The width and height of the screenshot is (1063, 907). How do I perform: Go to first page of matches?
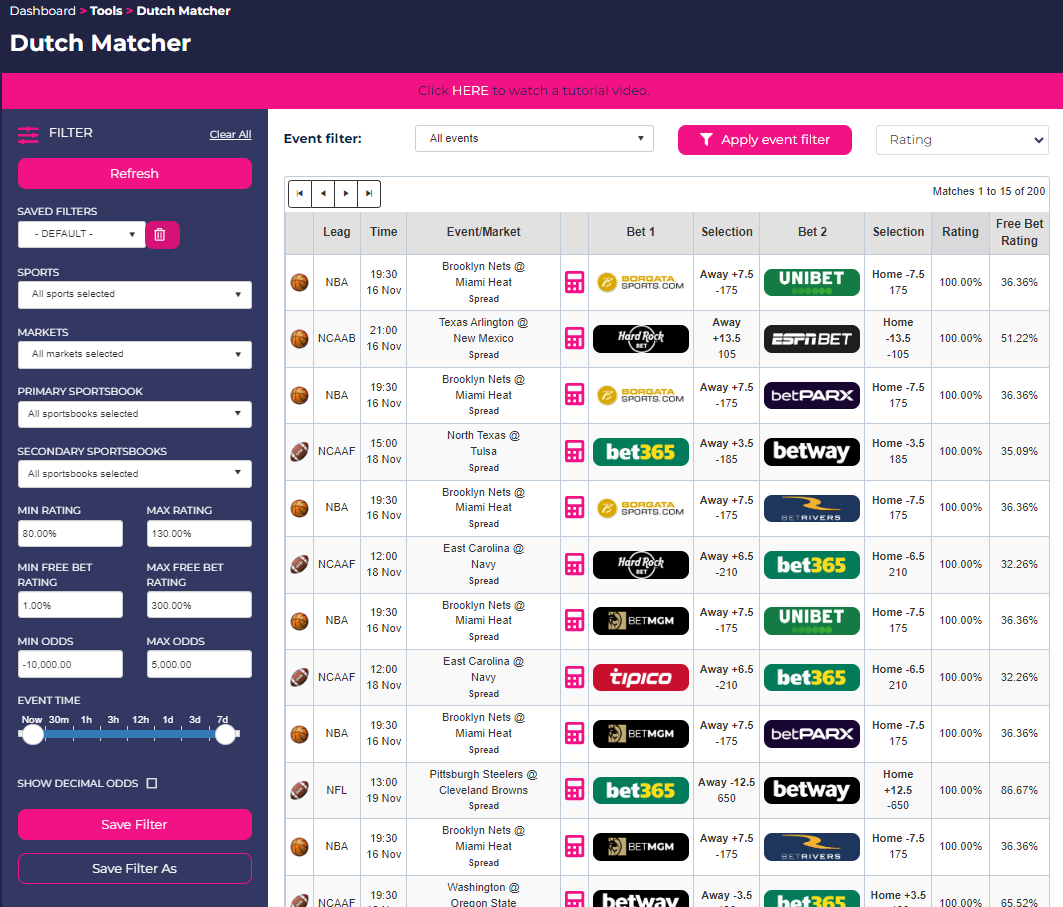[300, 194]
